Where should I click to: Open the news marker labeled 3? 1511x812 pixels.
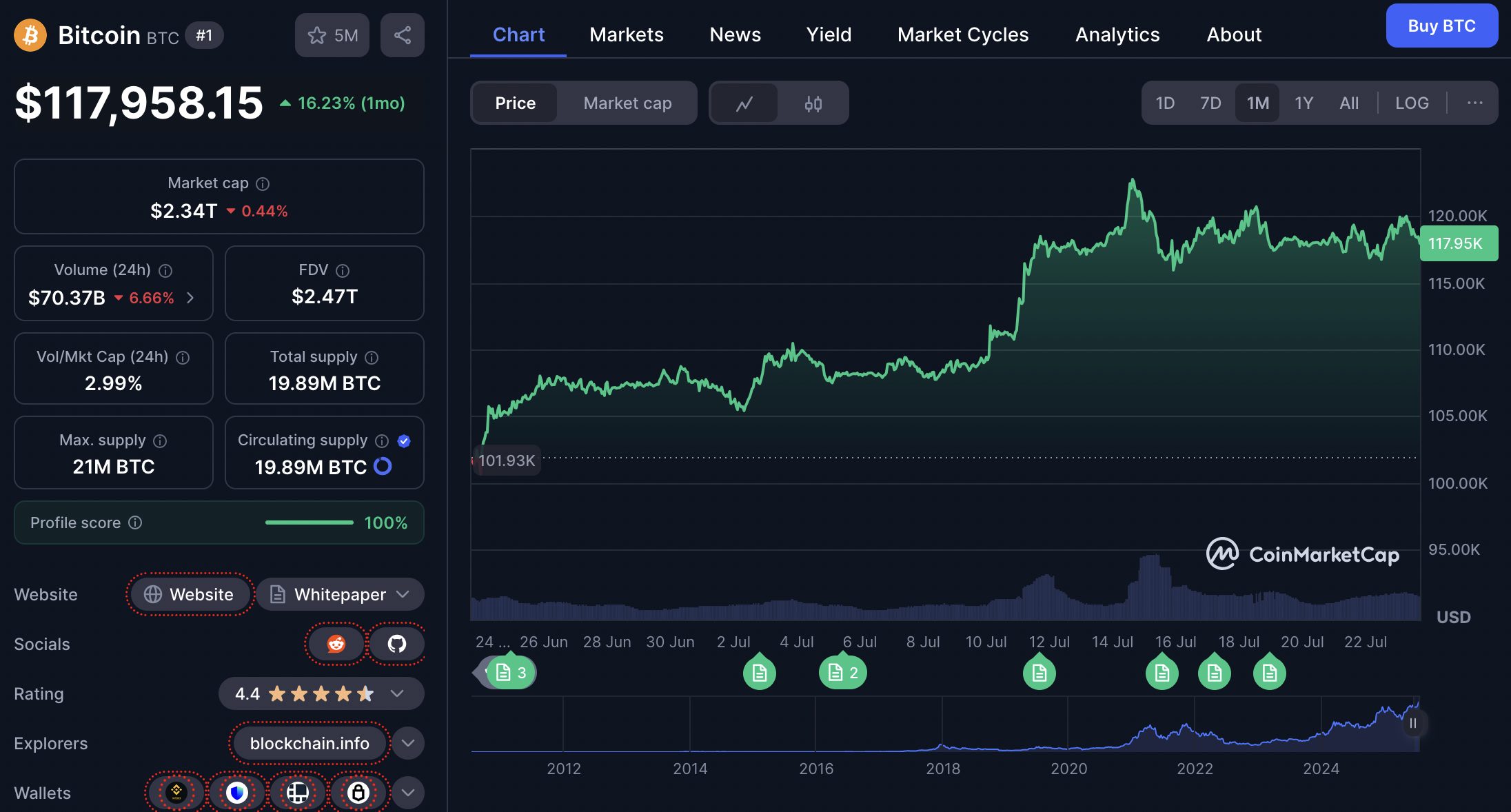pyautogui.click(x=511, y=672)
